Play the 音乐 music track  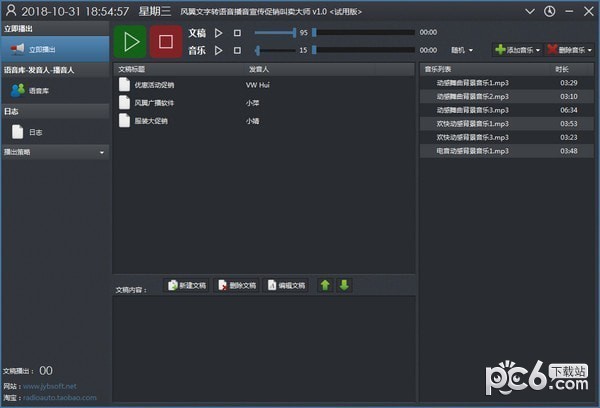tap(219, 49)
